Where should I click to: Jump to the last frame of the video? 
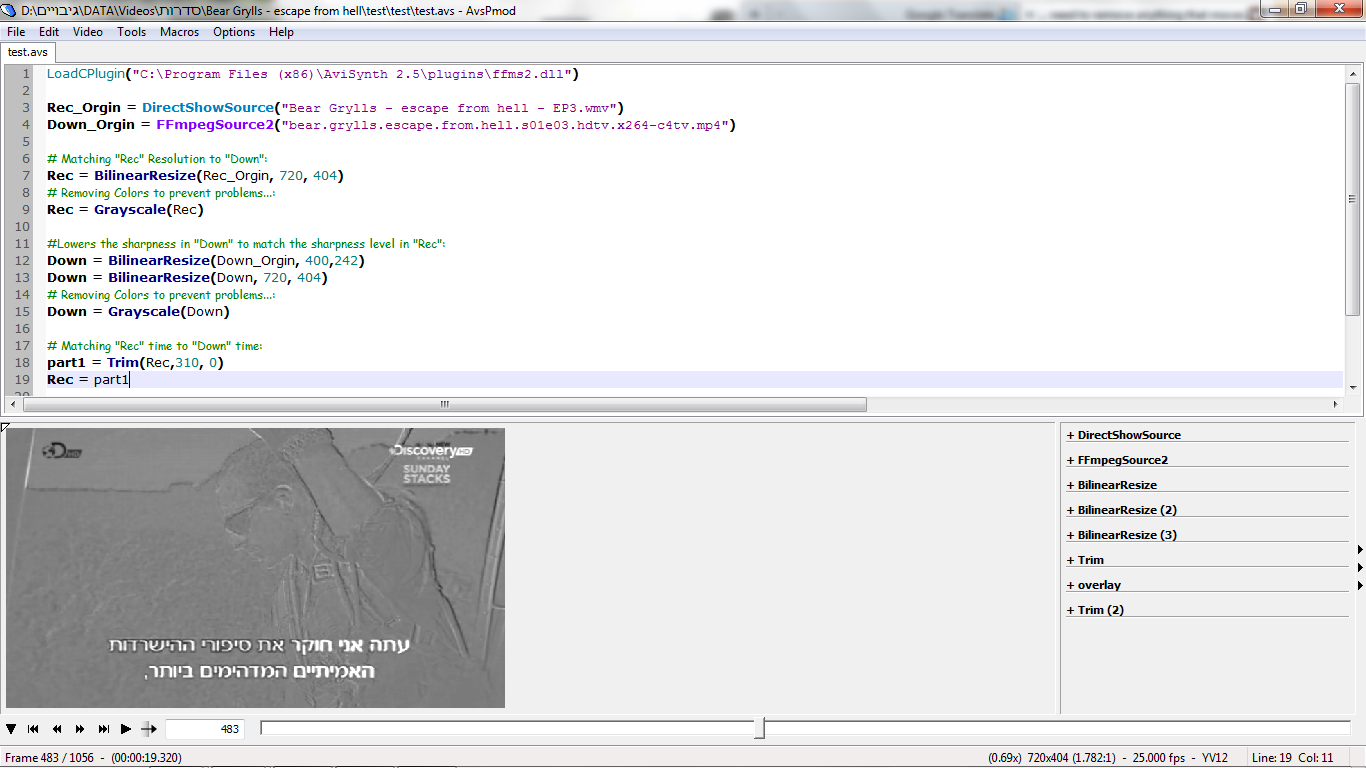[x=103, y=729]
